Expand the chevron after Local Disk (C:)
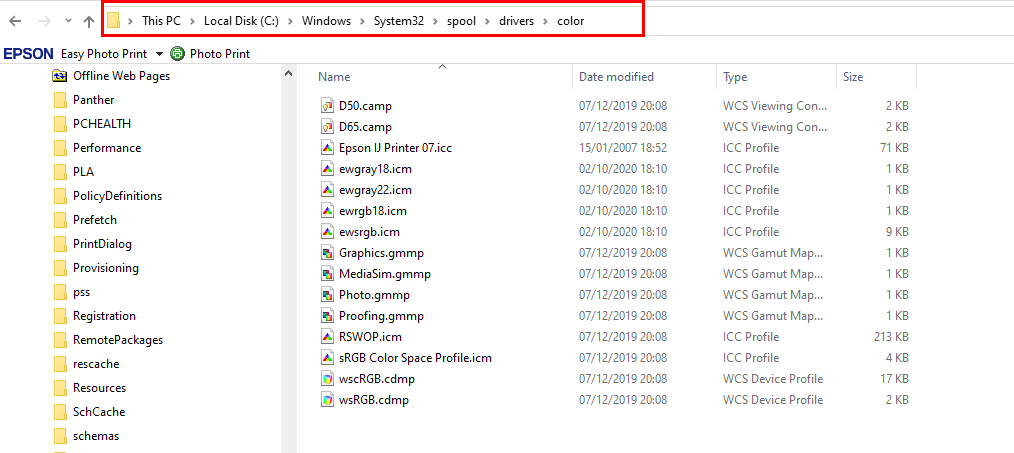 tap(292, 21)
